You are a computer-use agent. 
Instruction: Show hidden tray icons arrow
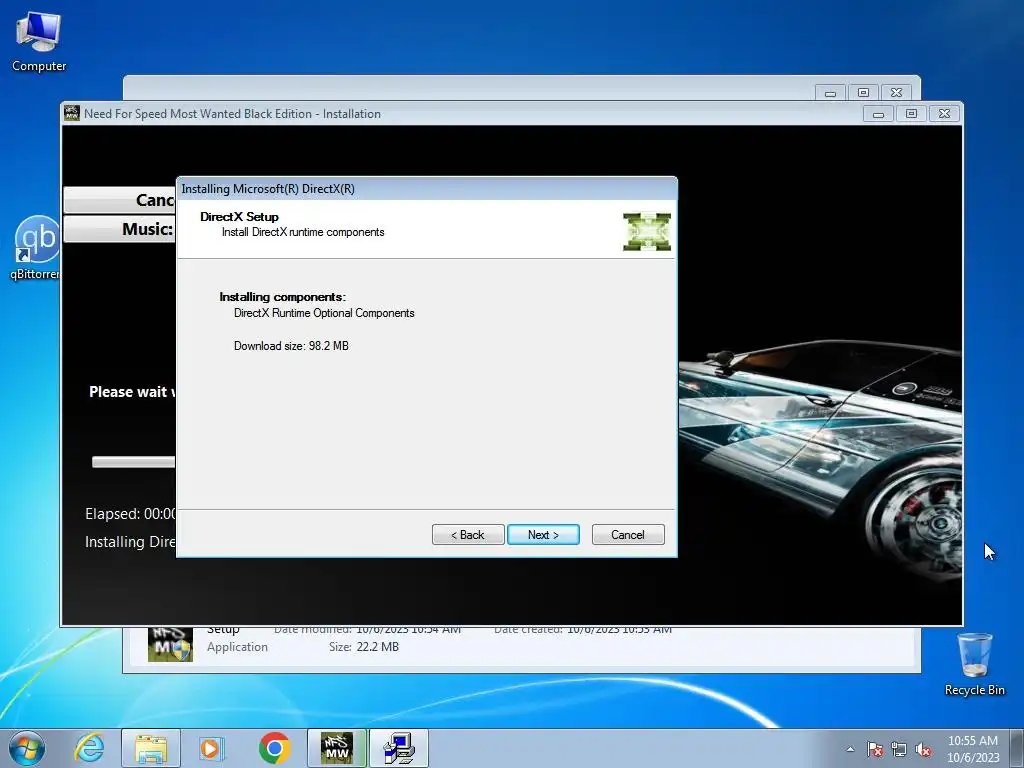click(850, 749)
